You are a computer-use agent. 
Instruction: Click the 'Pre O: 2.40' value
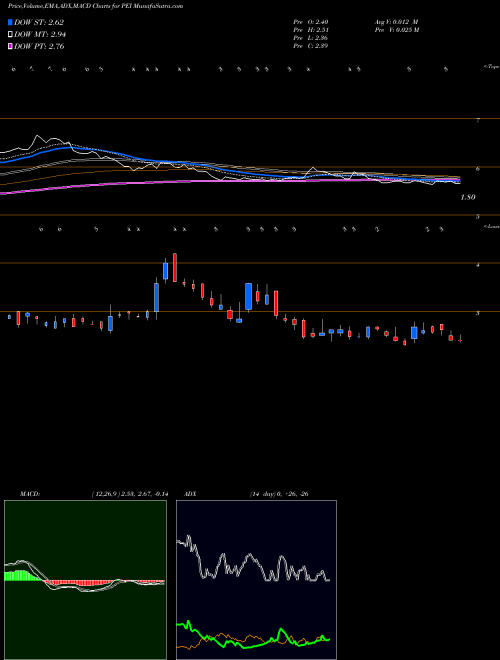coord(311,22)
